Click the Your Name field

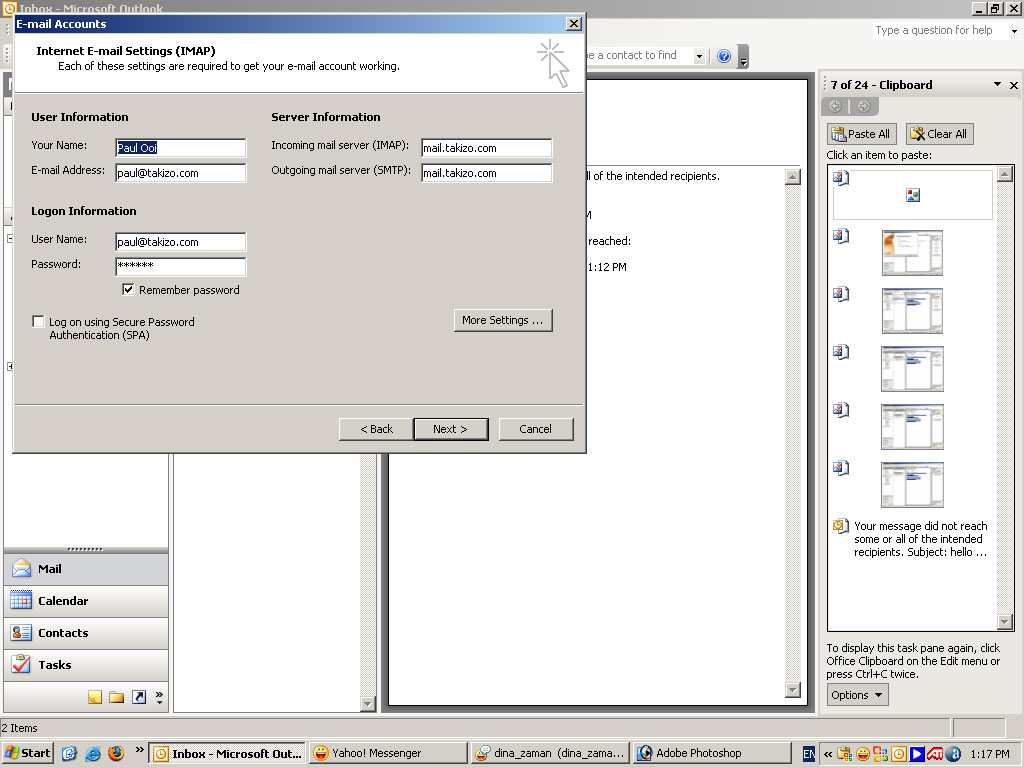181,148
